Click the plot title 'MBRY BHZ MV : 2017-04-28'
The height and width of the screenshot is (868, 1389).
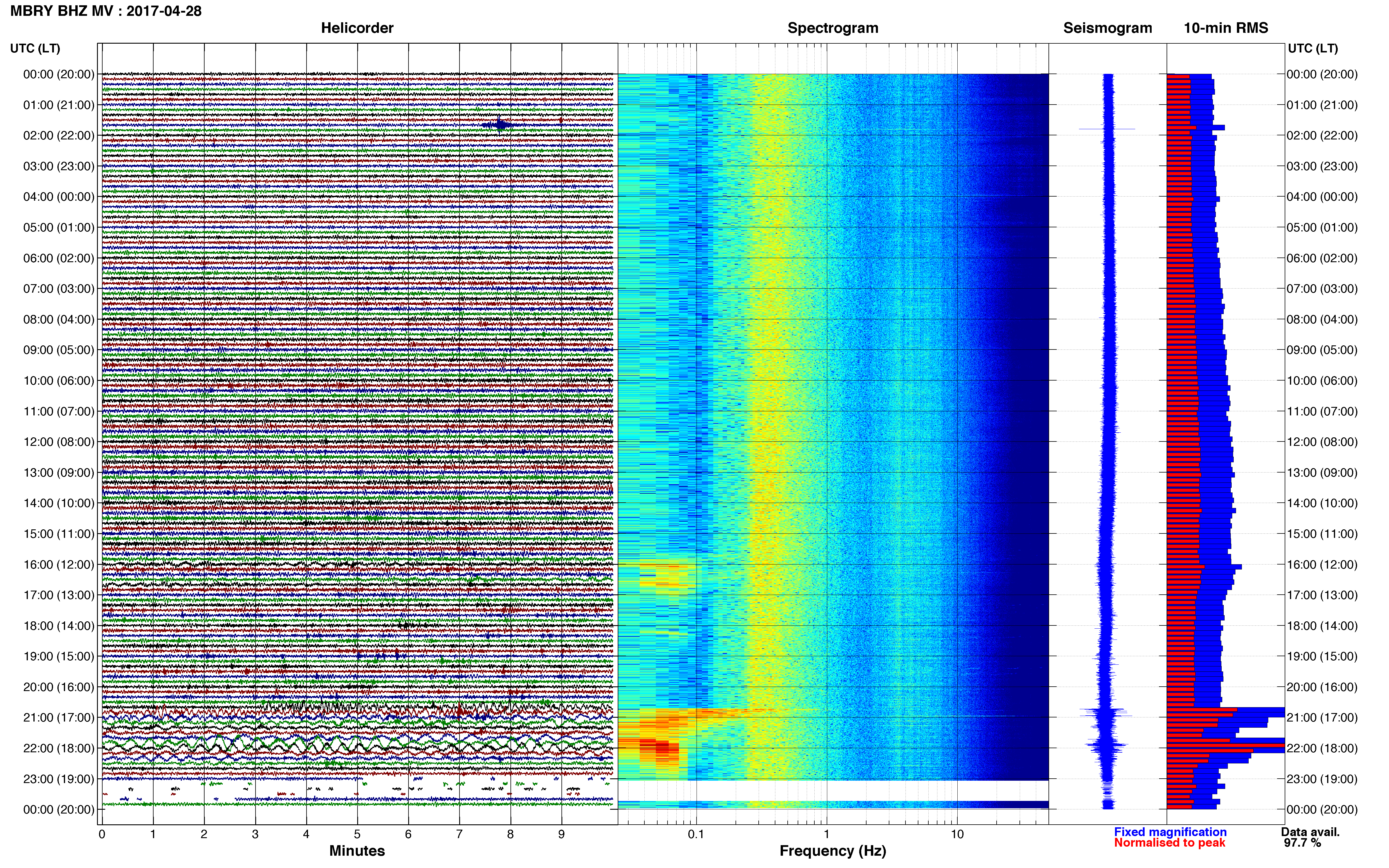coord(106,11)
